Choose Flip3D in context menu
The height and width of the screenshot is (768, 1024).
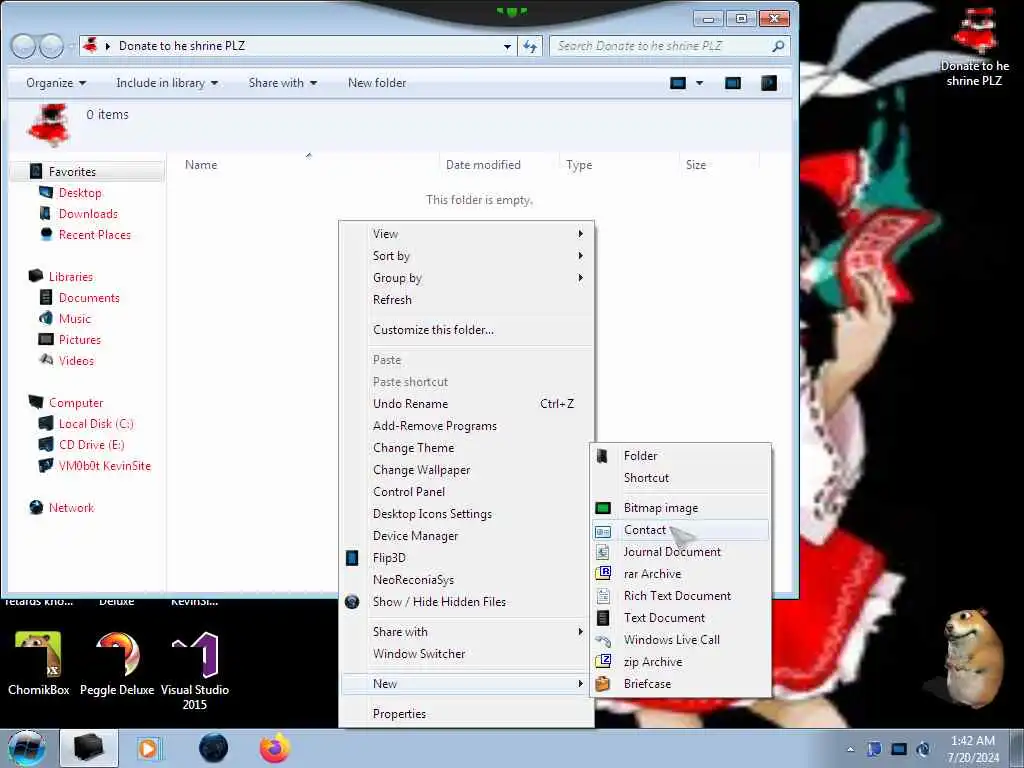click(x=466, y=558)
